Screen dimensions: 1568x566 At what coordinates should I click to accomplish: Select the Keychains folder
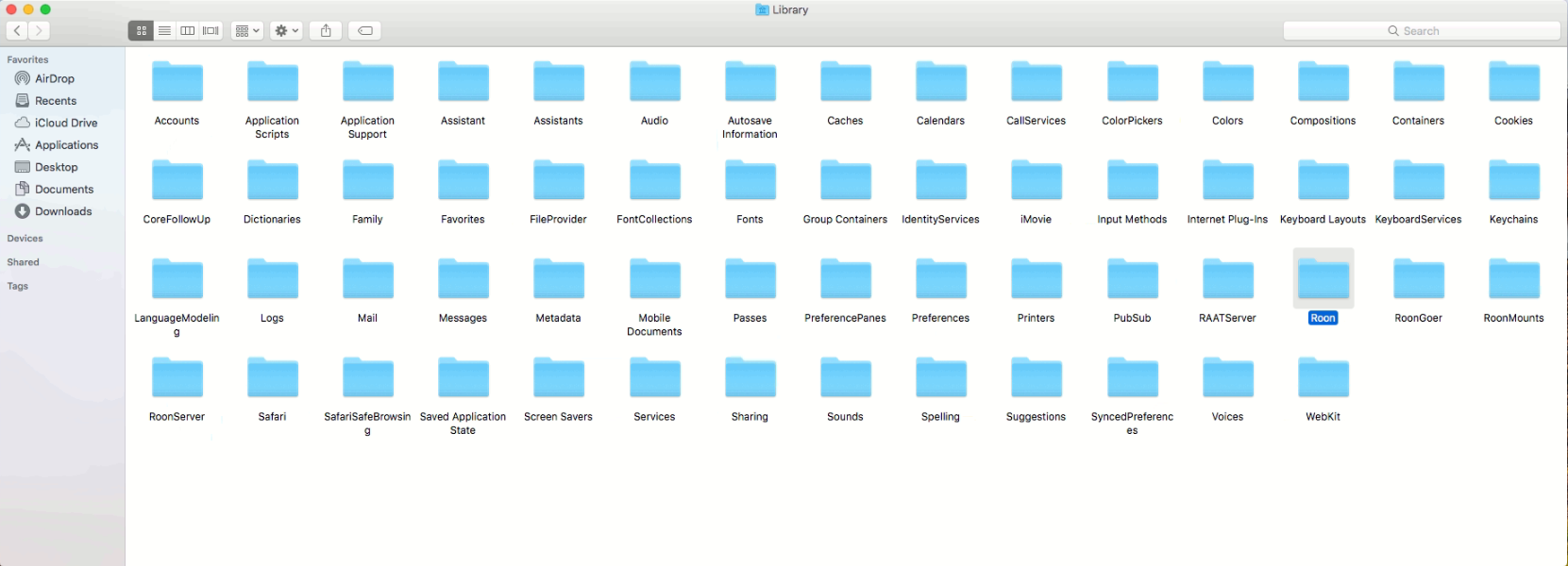pos(1514,180)
